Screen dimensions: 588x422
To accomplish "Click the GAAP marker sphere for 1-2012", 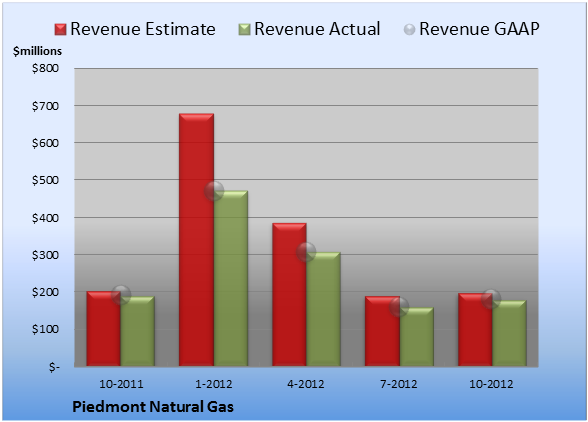I will (214, 191).
